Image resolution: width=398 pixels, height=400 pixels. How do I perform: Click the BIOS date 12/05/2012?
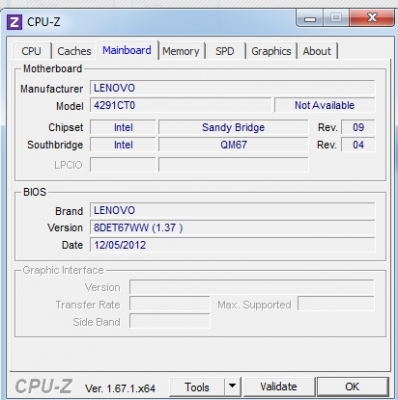(233, 245)
